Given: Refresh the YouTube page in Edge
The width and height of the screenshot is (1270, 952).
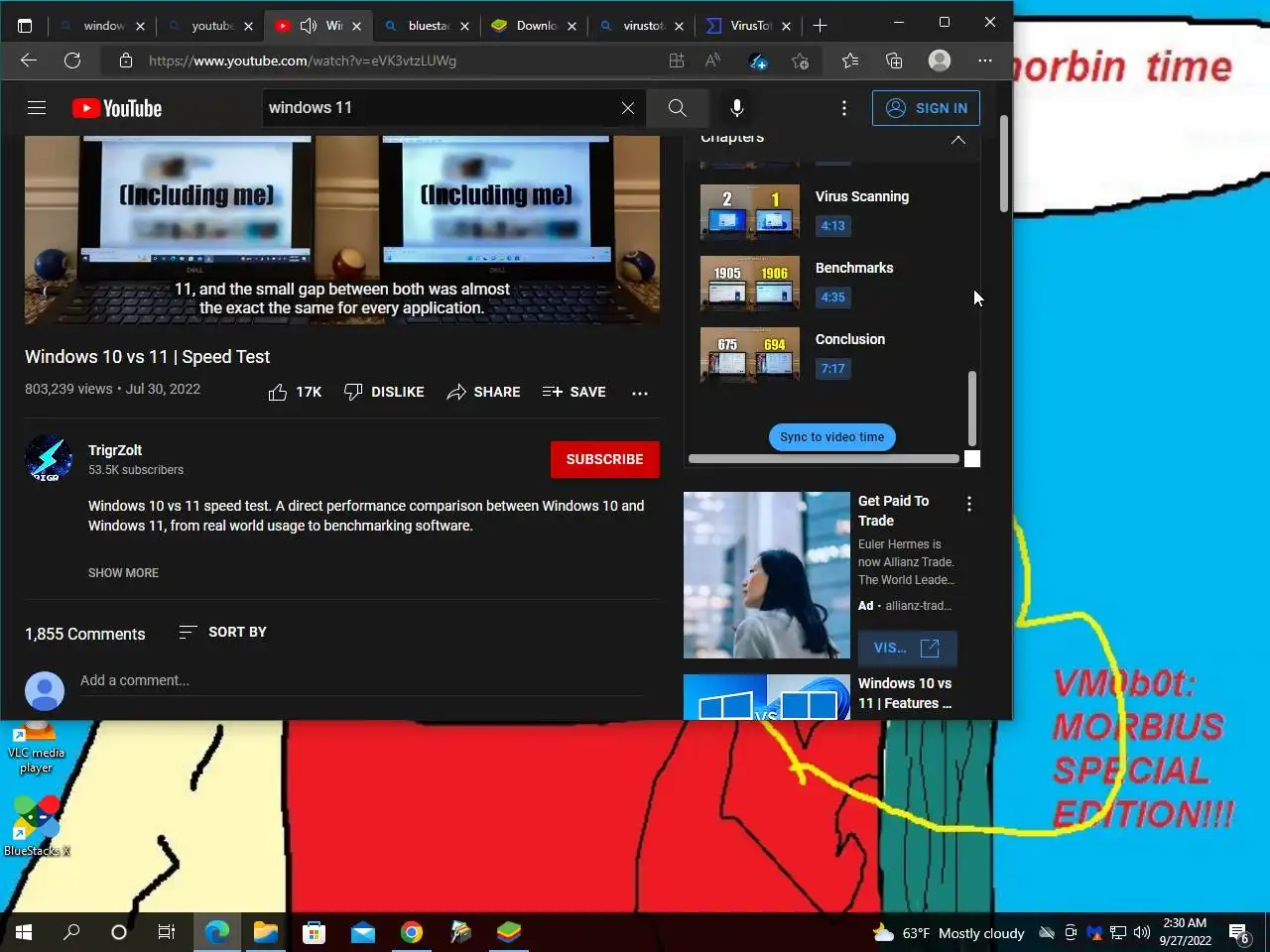Looking at the screenshot, I should point(72,60).
